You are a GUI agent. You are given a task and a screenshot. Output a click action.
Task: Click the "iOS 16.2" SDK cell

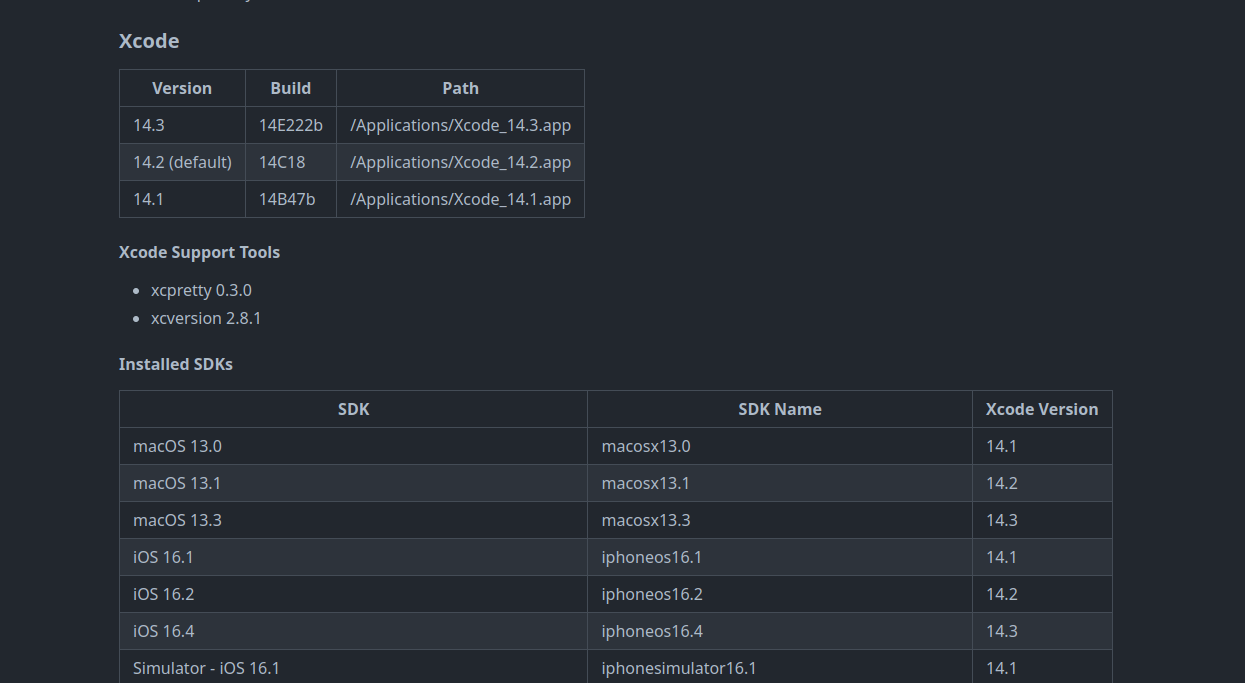(x=353, y=594)
